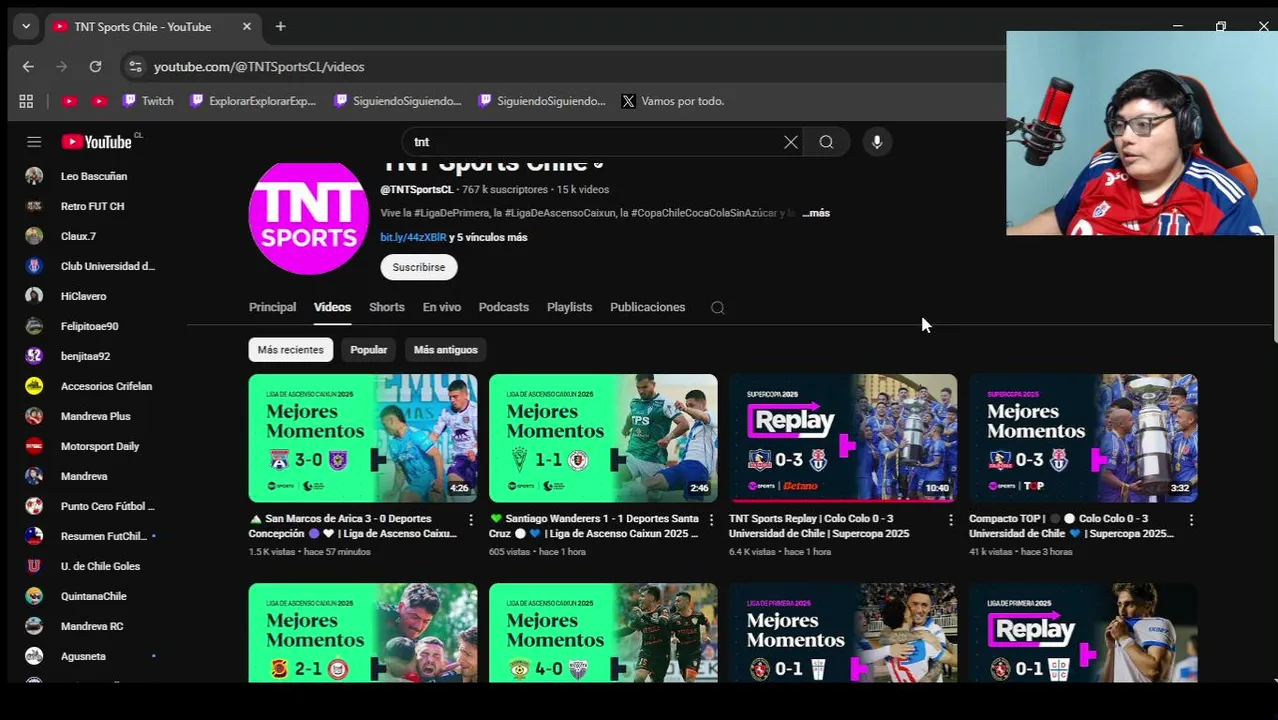The image size is (1278, 720).
Task: Expand the y 5 vínculos más links
Action: (488, 237)
